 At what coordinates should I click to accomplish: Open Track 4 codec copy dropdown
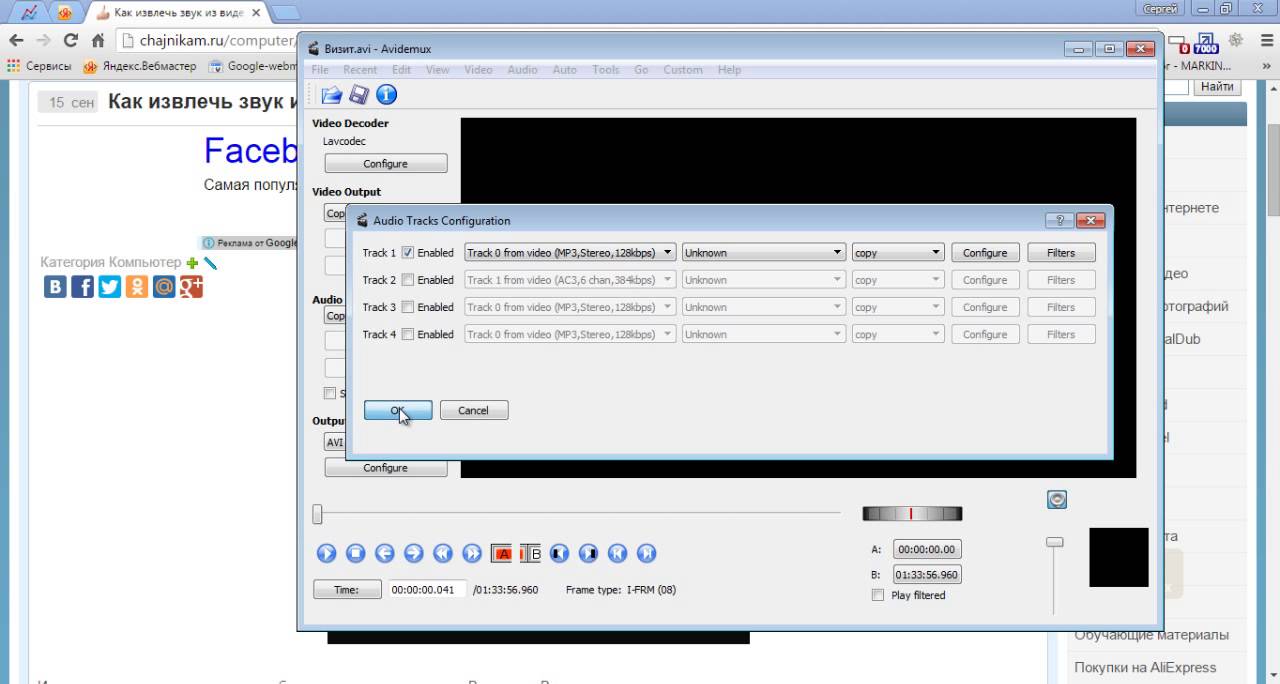click(898, 334)
